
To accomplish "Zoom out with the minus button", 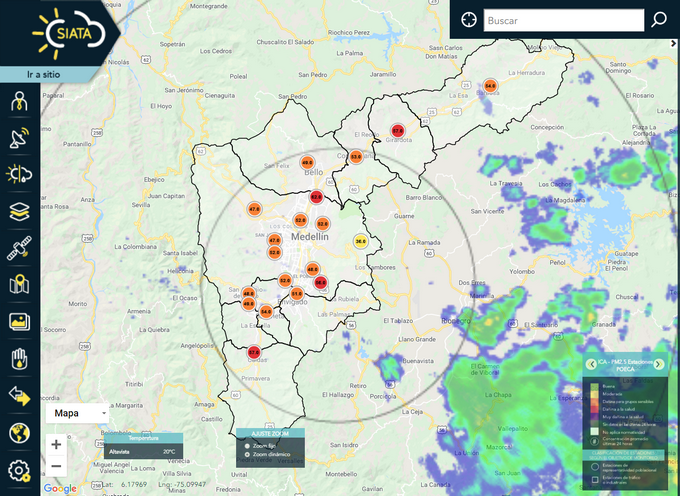I will point(56,466).
